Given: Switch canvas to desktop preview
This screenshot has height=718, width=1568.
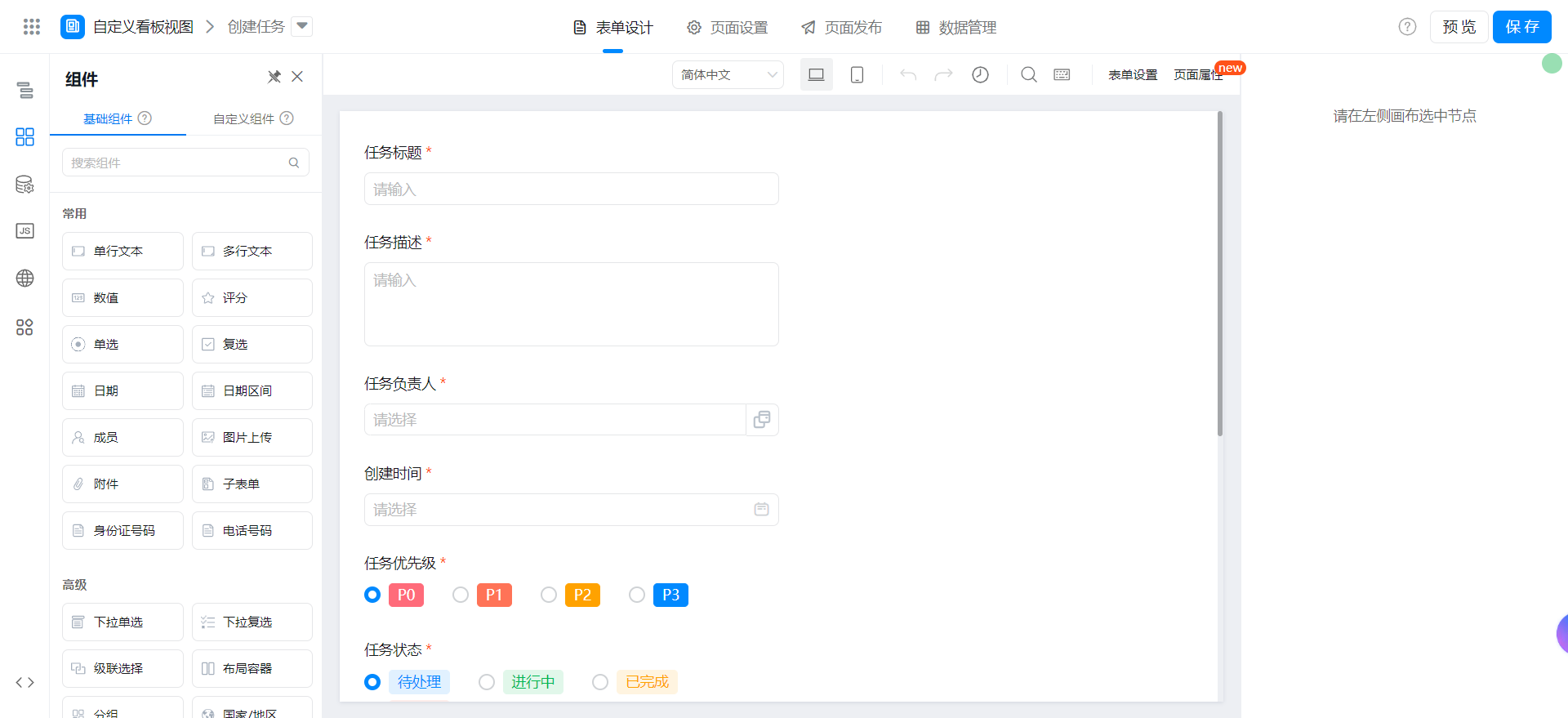Looking at the screenshot, I should [816, 74].
